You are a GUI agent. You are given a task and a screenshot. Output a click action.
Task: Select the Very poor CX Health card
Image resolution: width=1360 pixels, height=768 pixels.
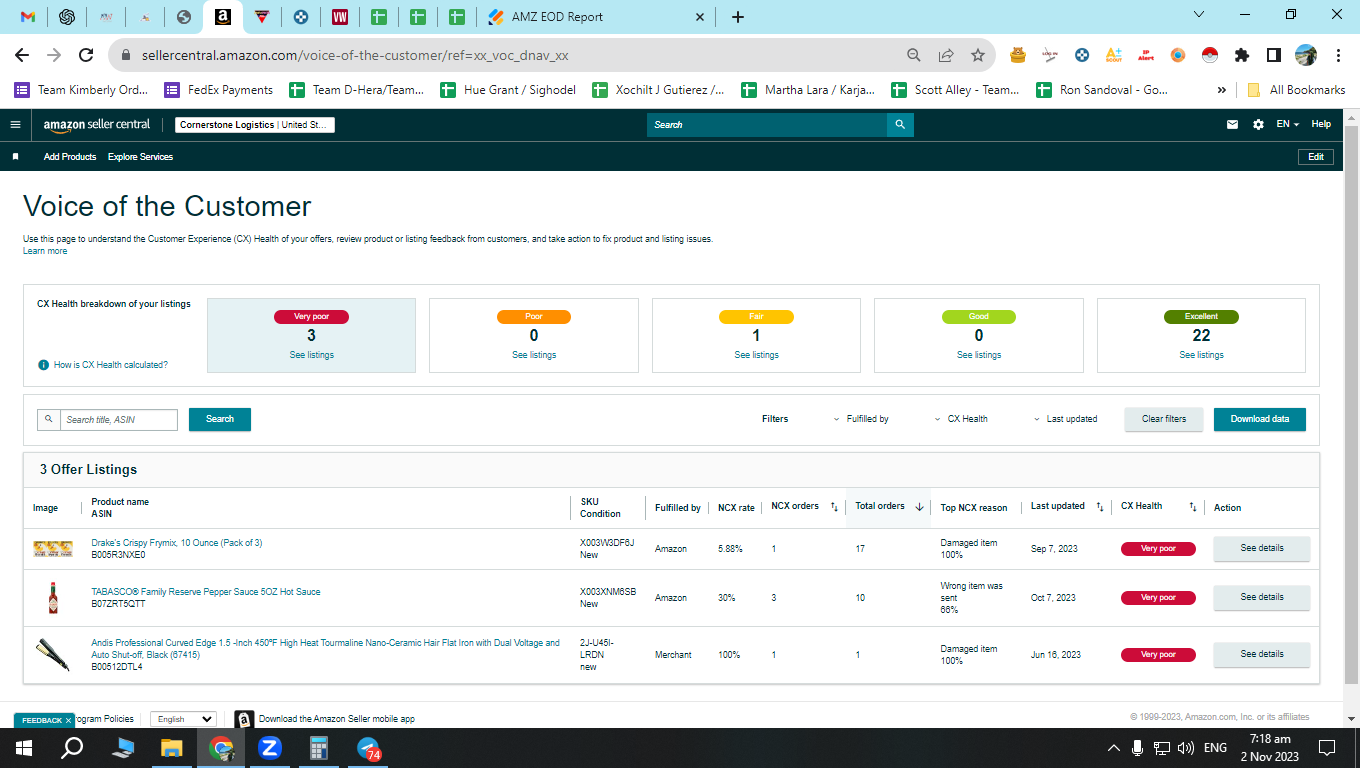coord(311,335)
